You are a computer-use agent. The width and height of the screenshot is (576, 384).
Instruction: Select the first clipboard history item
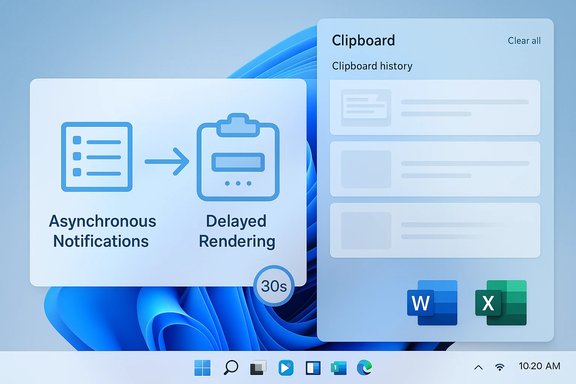435,107
